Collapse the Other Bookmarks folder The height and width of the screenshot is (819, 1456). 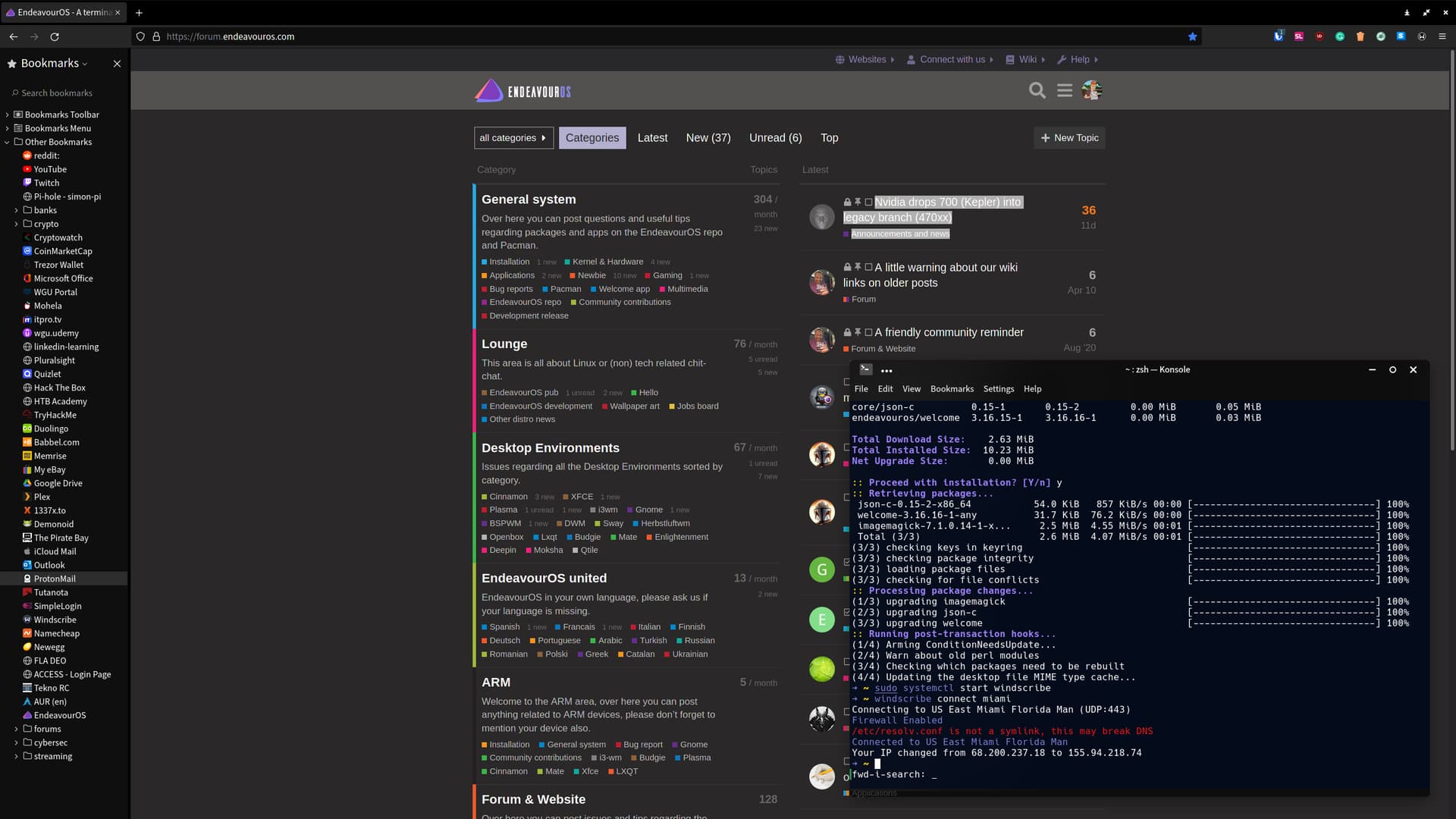tap(8, 142)
